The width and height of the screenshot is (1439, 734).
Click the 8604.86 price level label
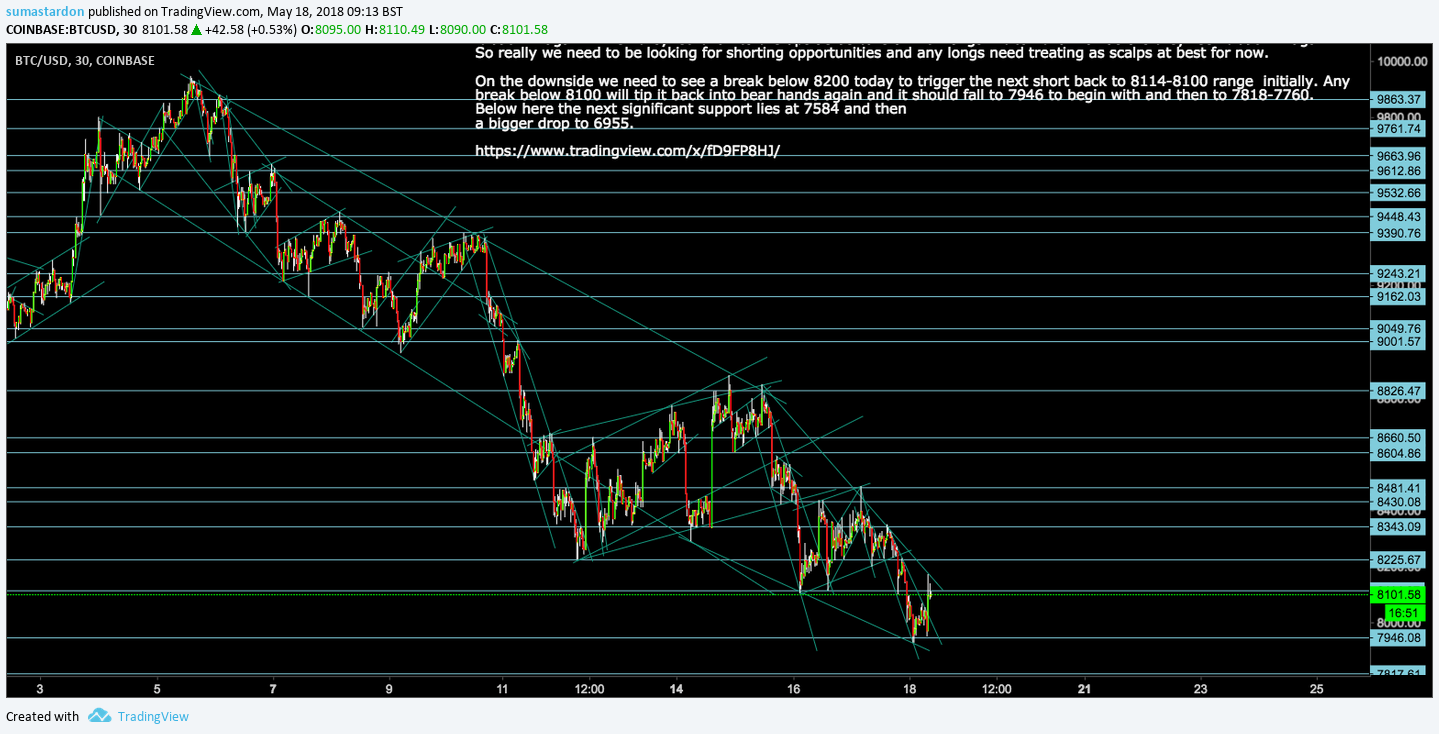1399,453
